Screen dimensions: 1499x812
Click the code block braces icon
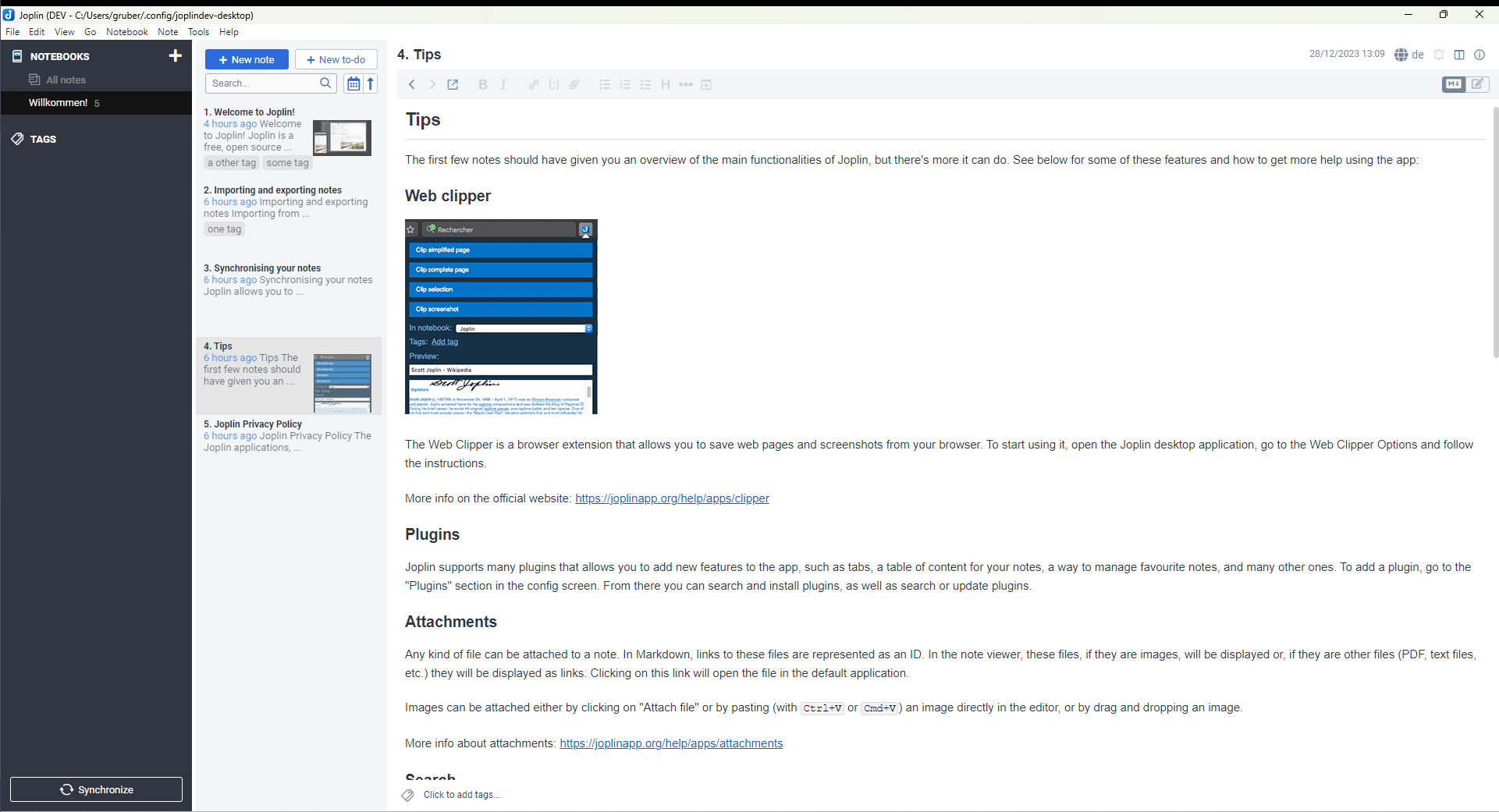[554, 84]
